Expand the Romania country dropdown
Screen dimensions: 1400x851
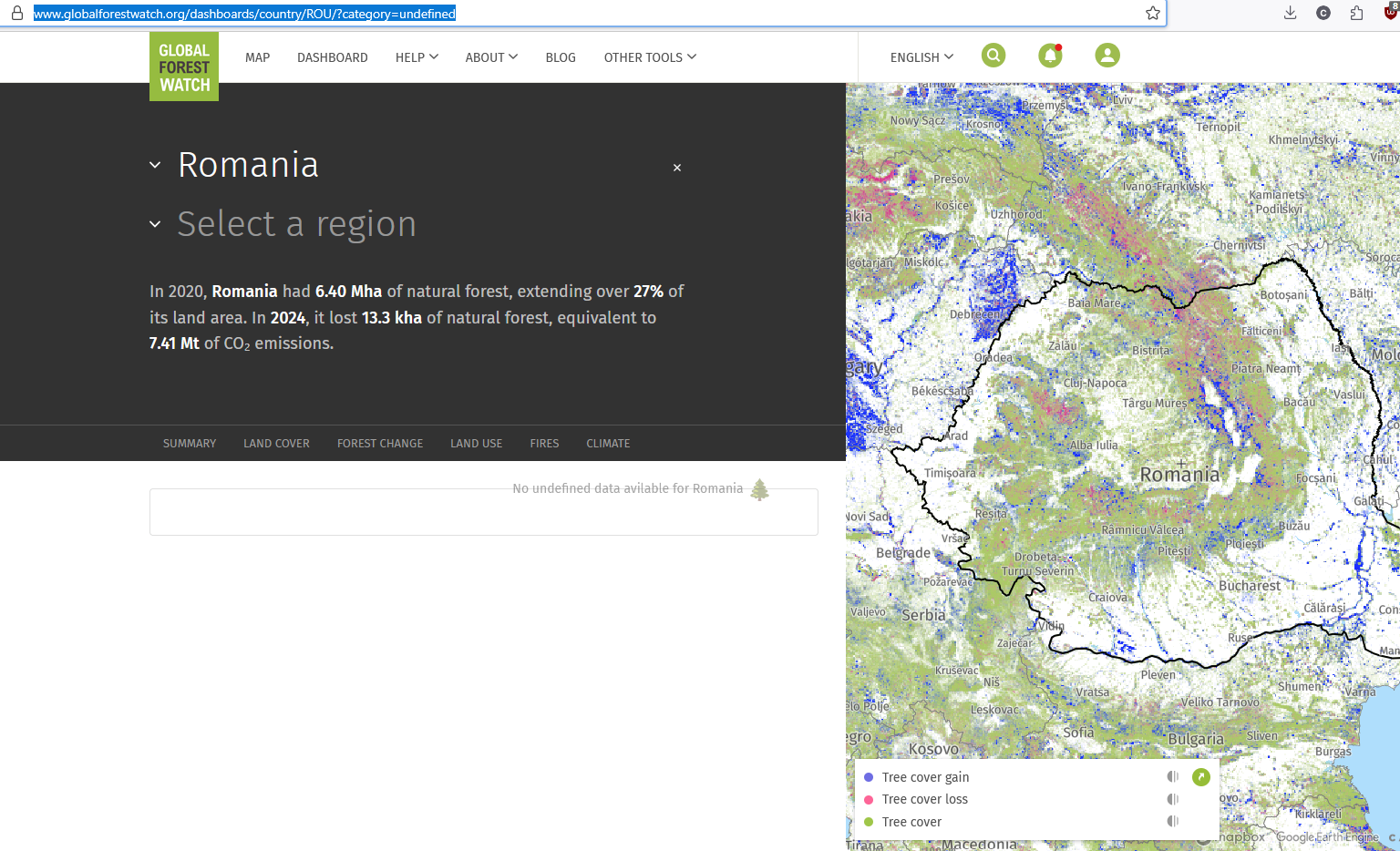[x=155, y=165]
